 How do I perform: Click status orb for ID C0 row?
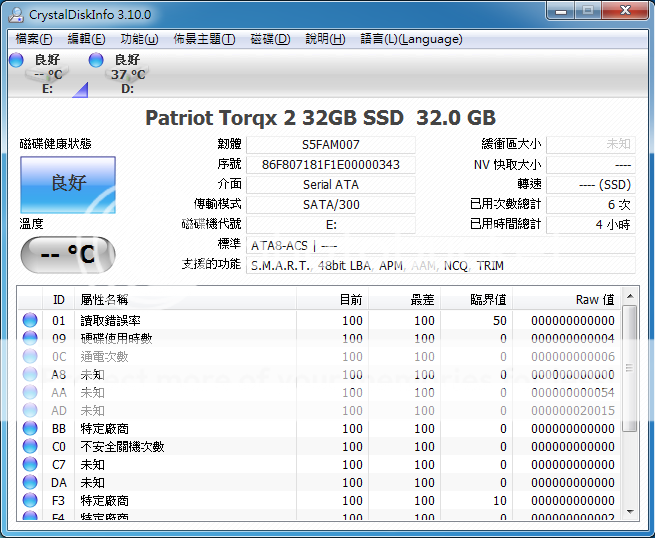[x=30, y=446]
